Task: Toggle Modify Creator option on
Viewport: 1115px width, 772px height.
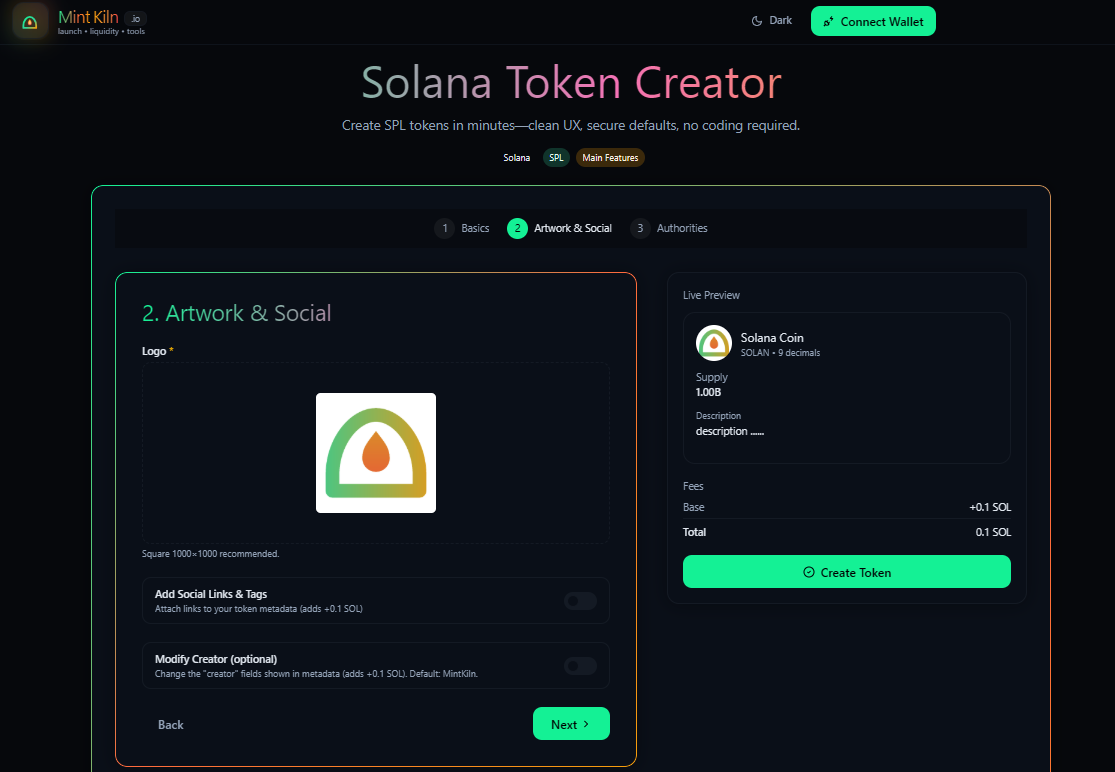Action: 580,666
